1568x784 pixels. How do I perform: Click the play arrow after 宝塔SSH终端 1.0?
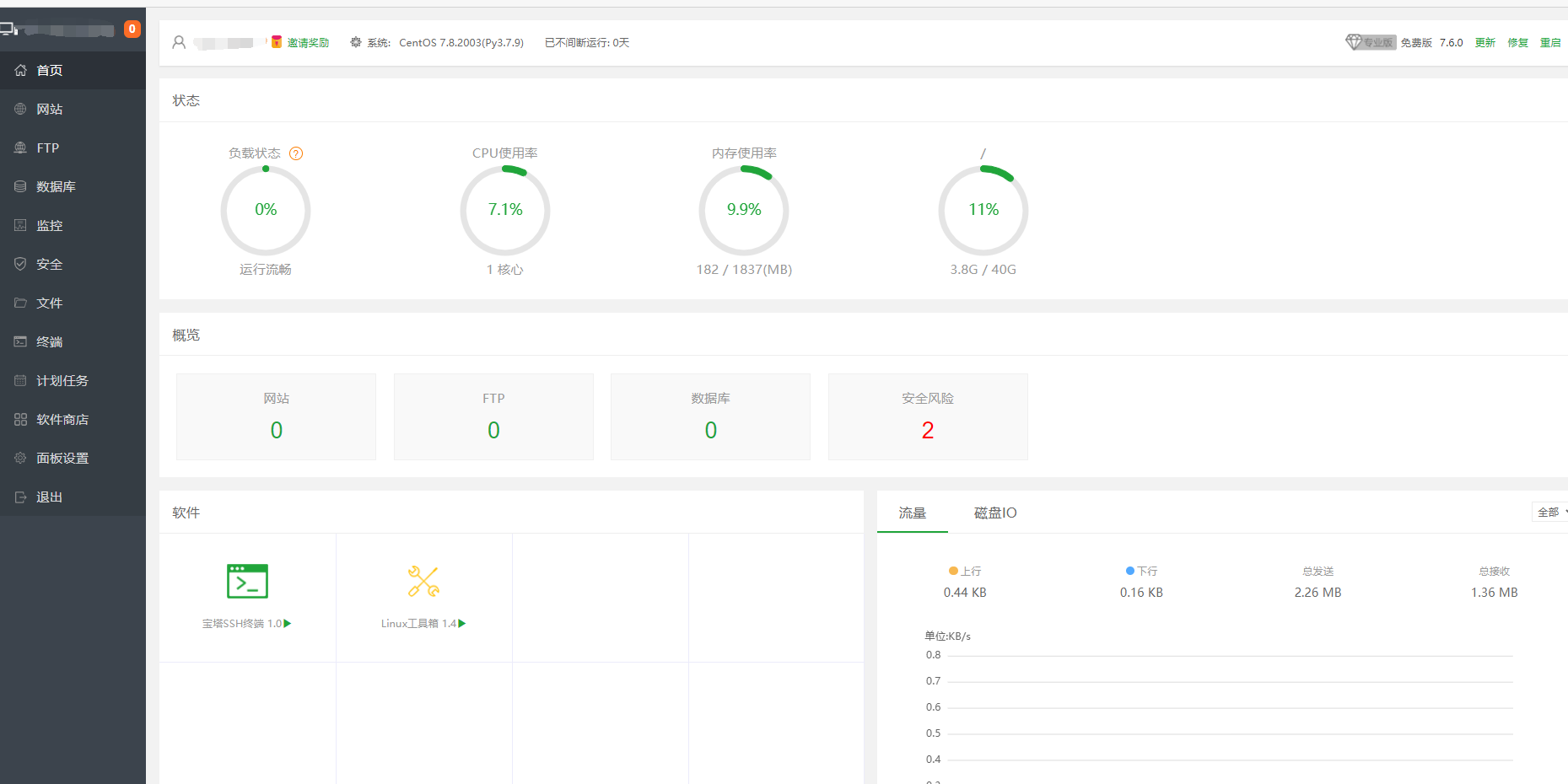coord(288,624)
